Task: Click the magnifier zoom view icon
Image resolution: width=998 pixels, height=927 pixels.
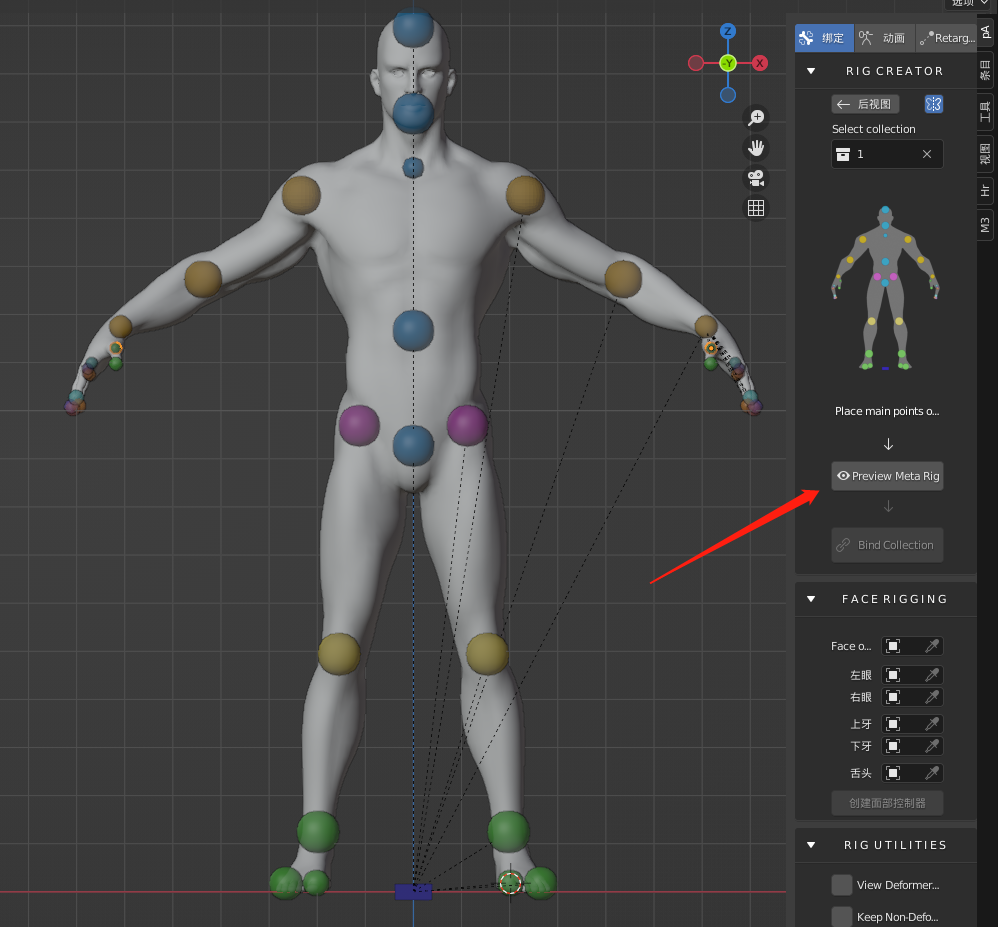Action: coord(756,118)
